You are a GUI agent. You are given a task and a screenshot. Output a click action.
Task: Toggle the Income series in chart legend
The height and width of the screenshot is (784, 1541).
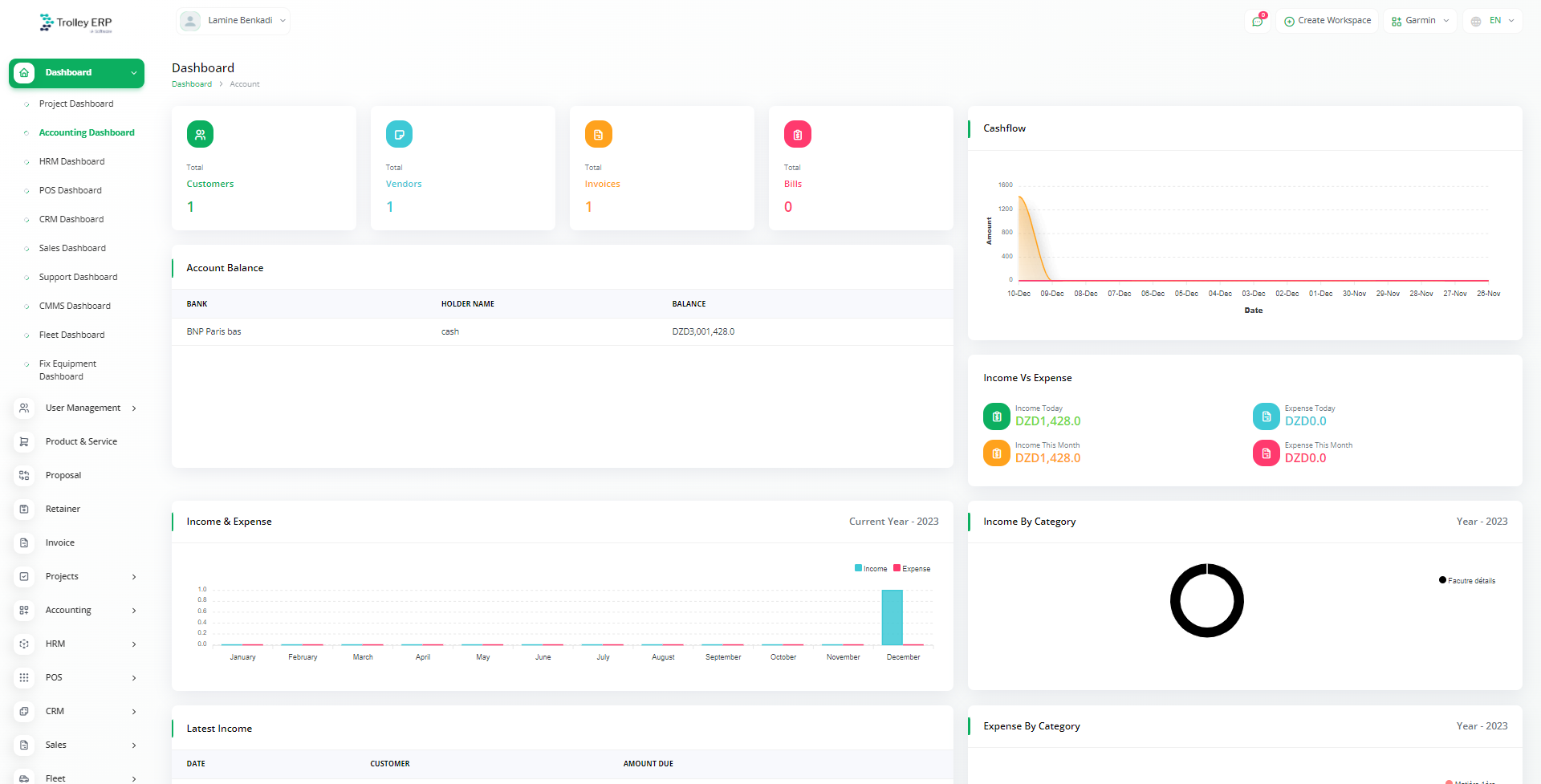[871, 569]
